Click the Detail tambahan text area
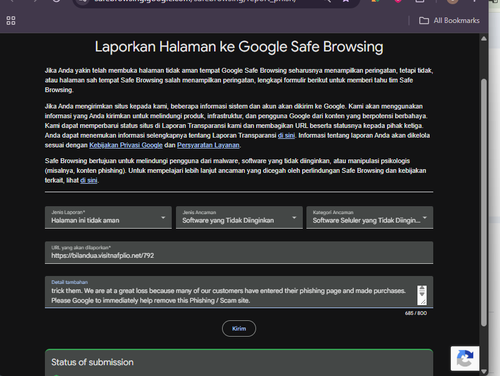The height and width of the screenshot is (376, 500). [x=239, y=292]
